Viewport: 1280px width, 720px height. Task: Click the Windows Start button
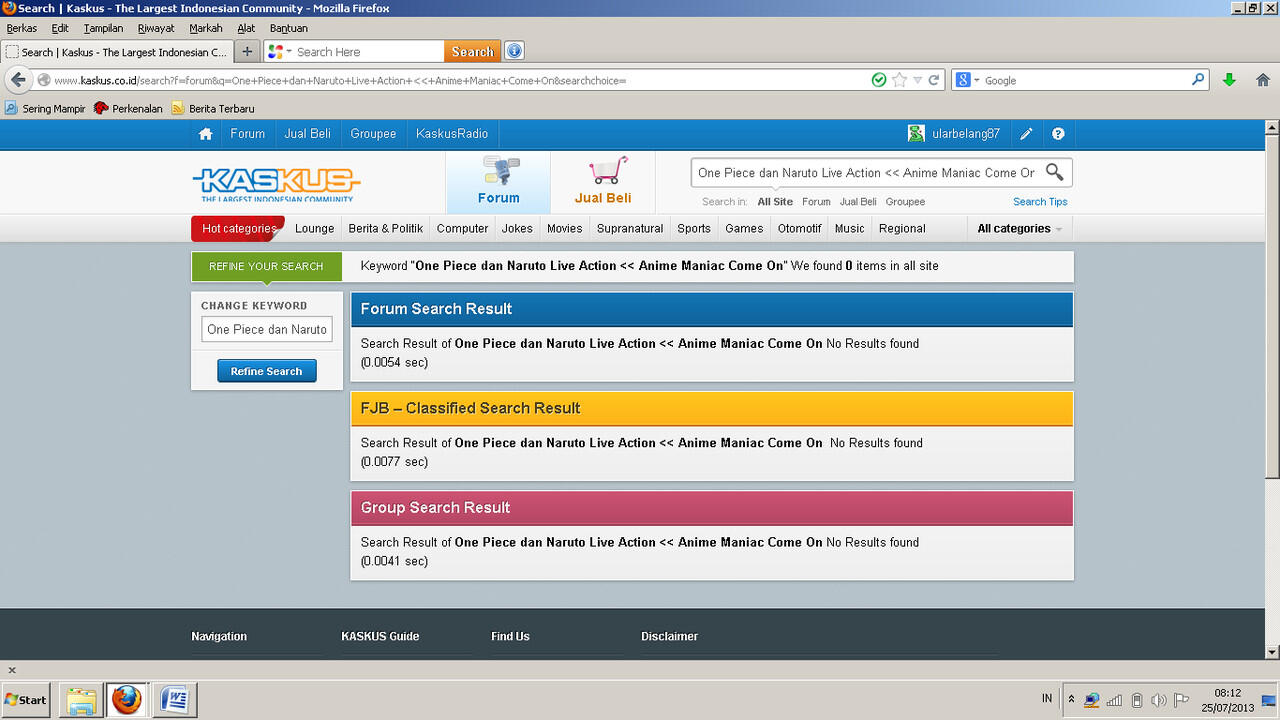(26, 700)
